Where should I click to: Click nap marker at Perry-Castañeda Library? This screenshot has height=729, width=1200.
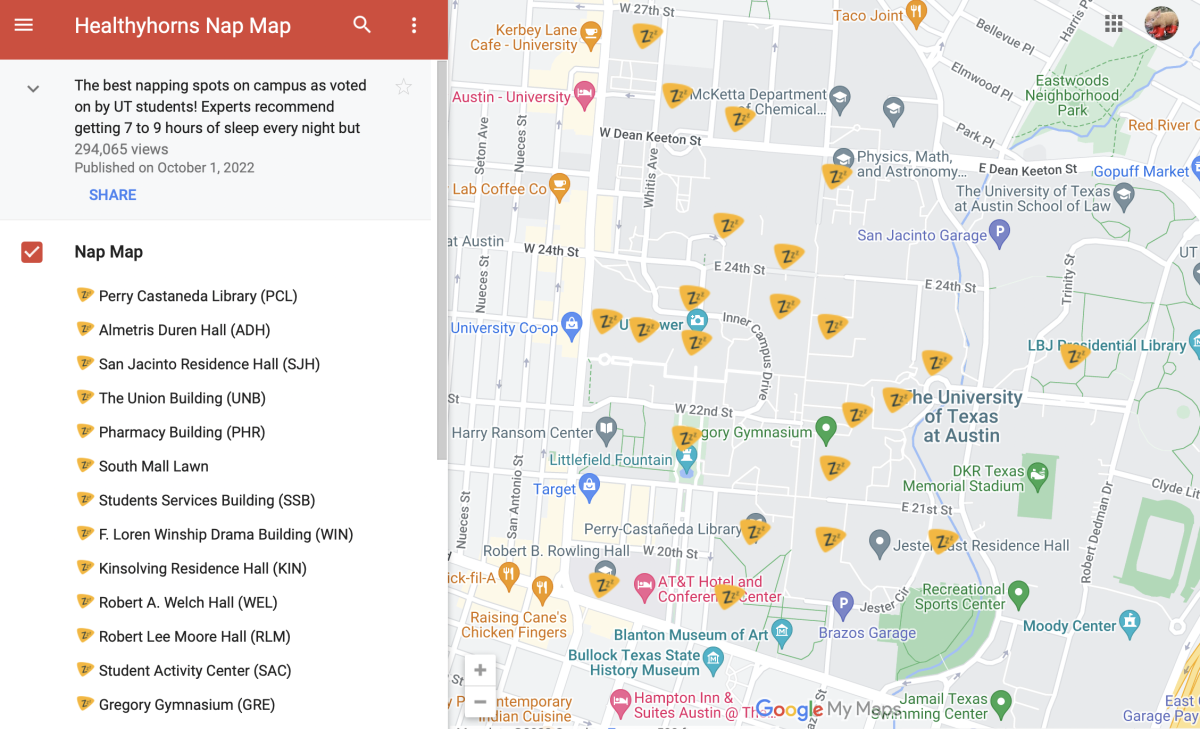(x=755, y=531)
